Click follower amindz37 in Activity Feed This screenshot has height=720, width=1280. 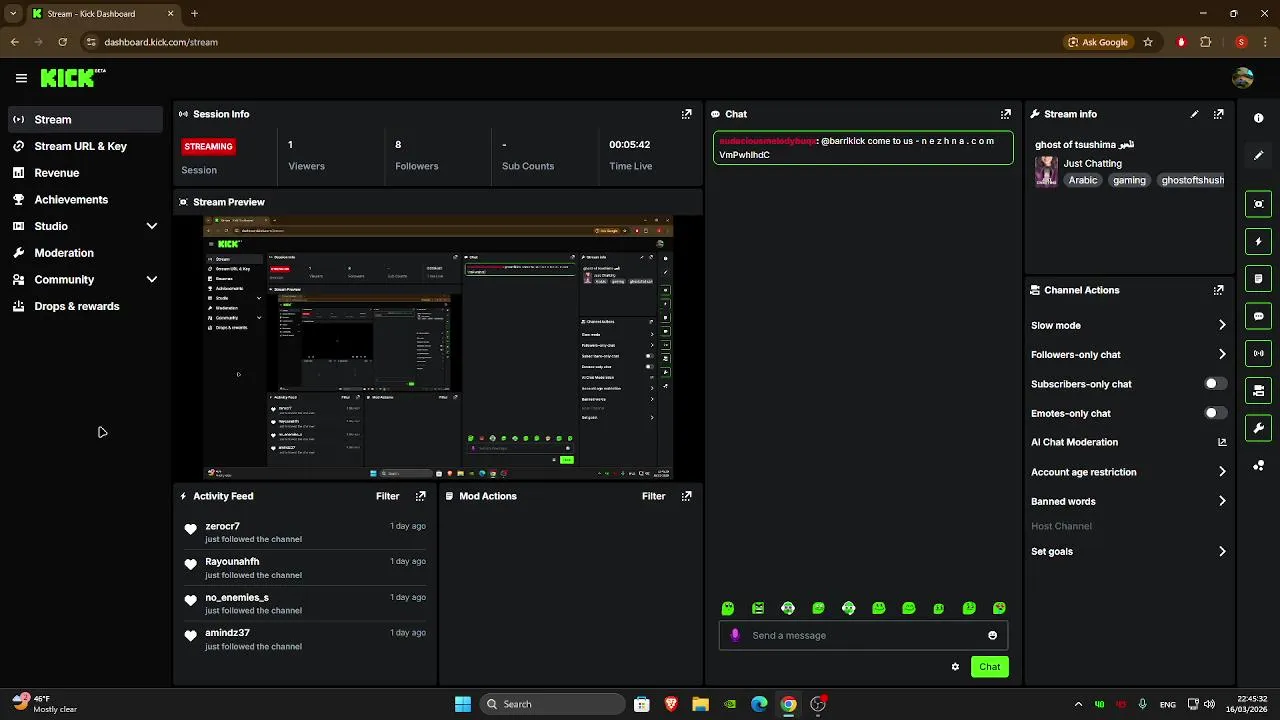tap(227, 633)
